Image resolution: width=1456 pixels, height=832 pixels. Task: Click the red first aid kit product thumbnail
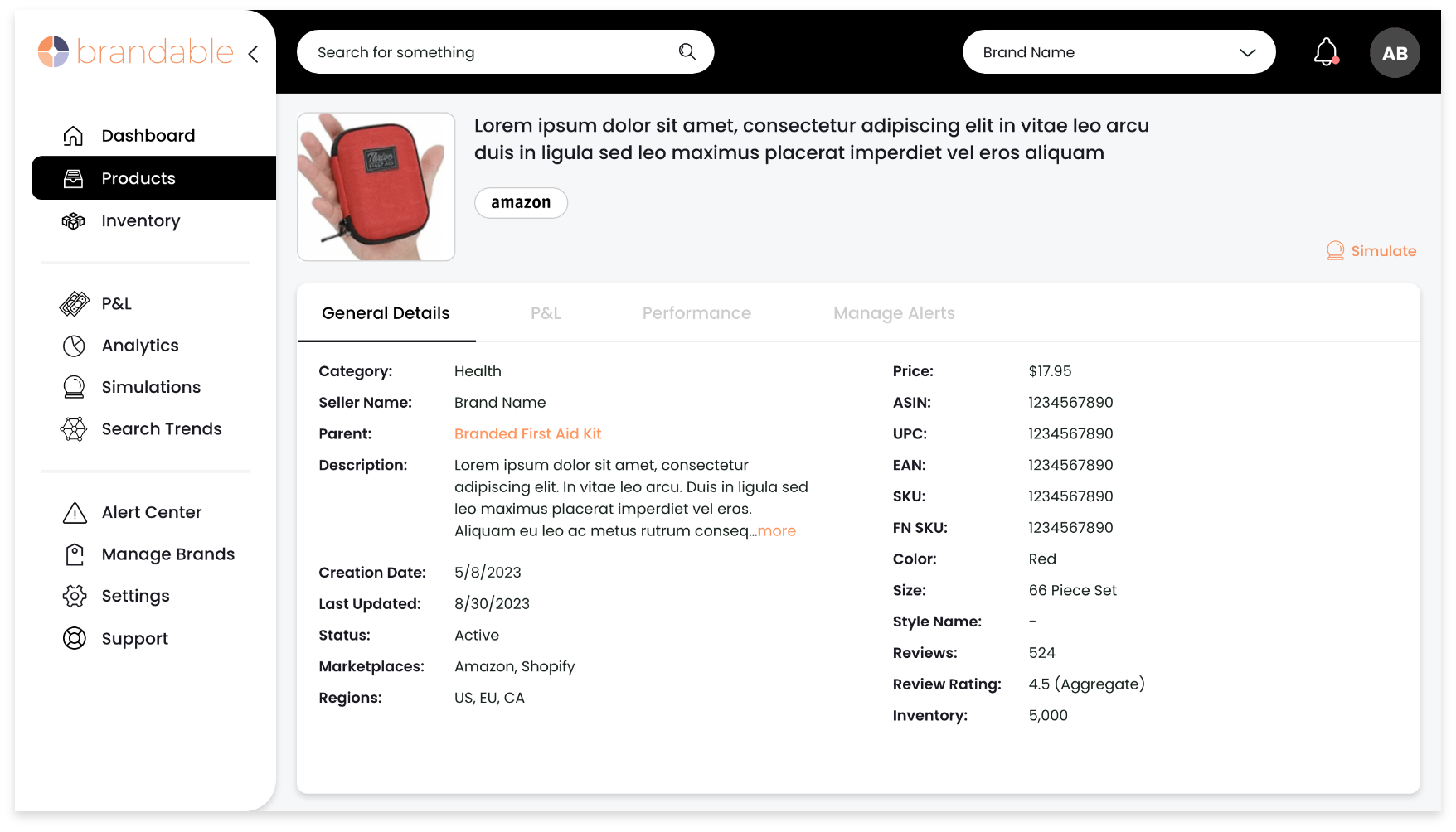376,187
